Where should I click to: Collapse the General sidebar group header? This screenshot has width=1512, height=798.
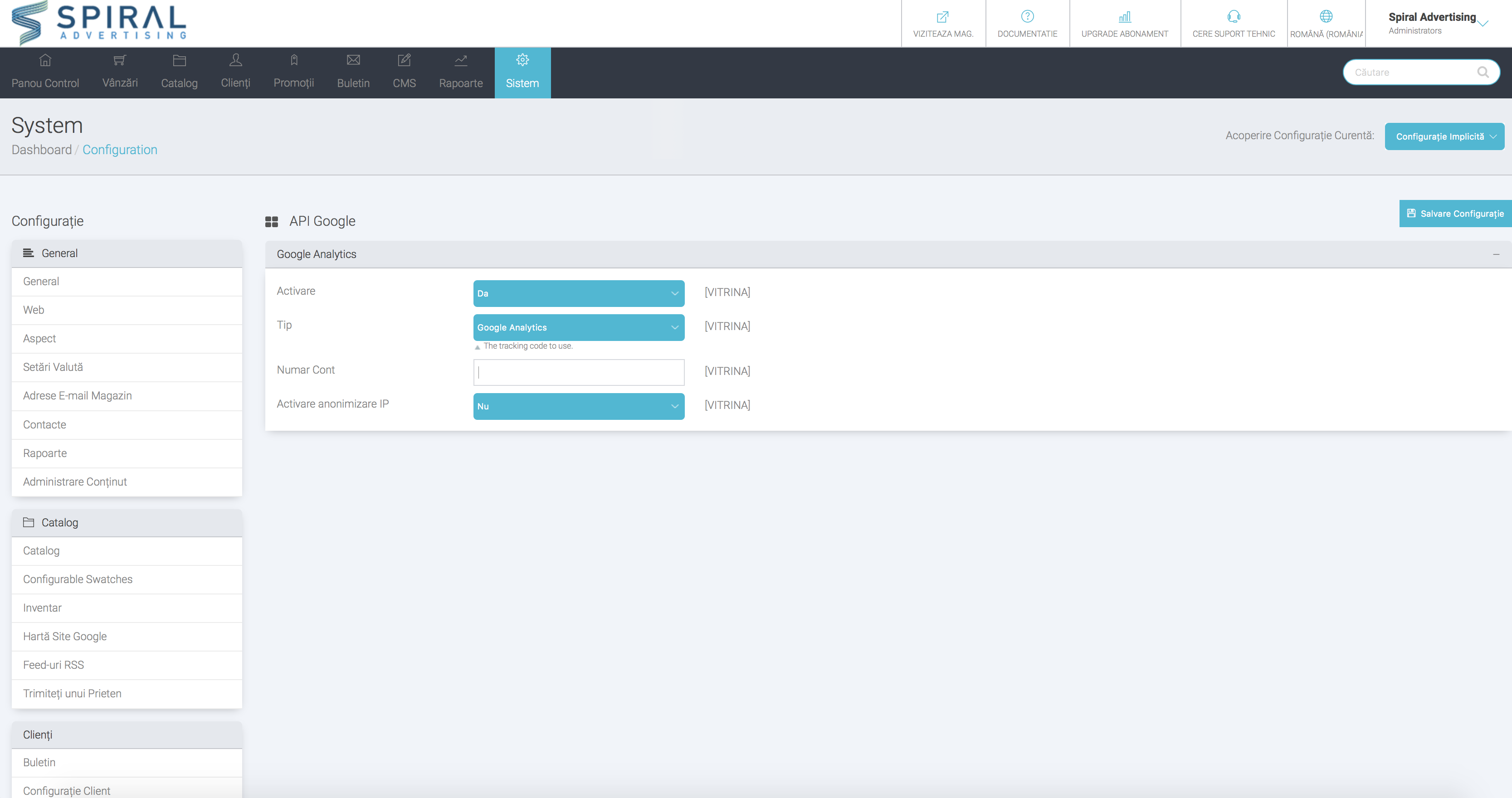tap(127, 253)
